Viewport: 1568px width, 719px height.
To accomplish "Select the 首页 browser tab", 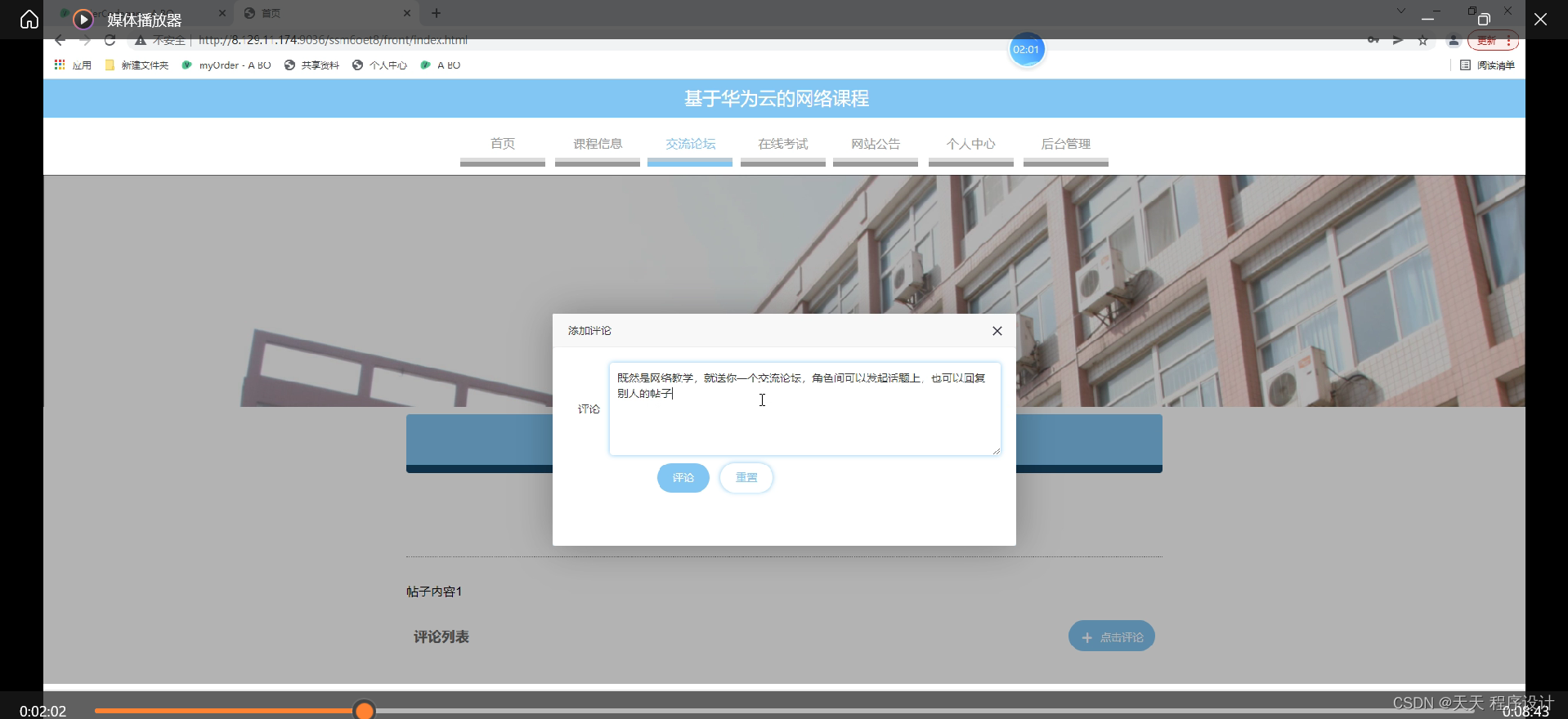I will pyautogui.click(x=327, y=13).
